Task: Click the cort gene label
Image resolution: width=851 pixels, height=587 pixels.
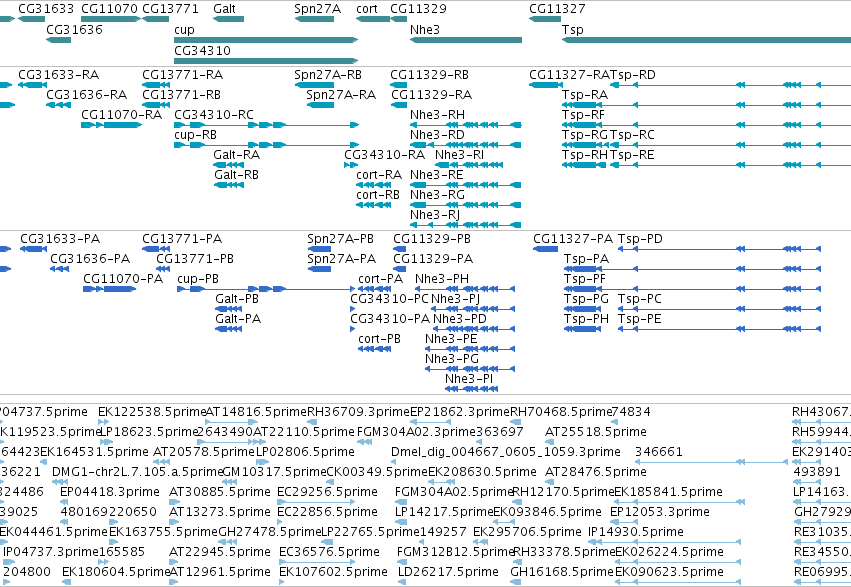Action: [x=367, y=9]
